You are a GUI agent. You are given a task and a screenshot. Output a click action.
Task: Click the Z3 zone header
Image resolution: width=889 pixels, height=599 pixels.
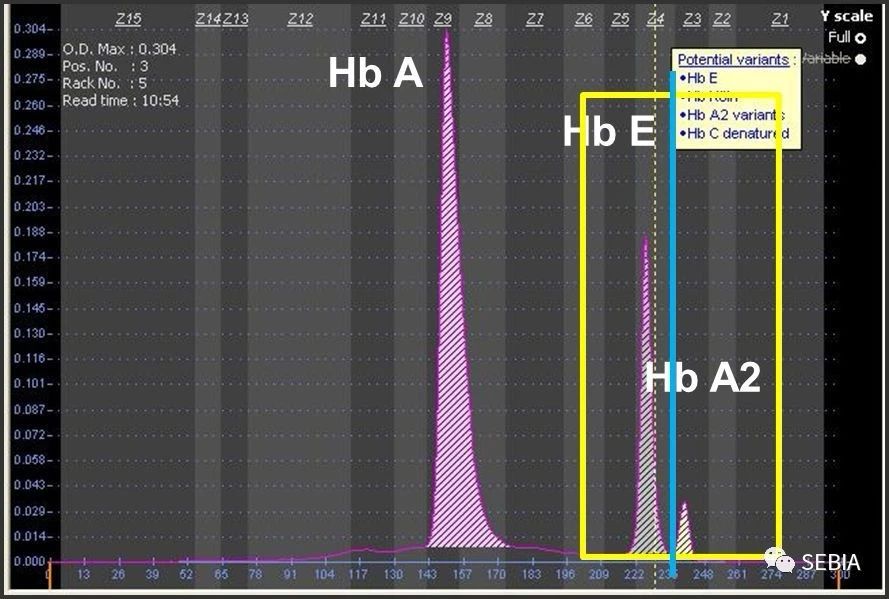click(x=692, y=19)
